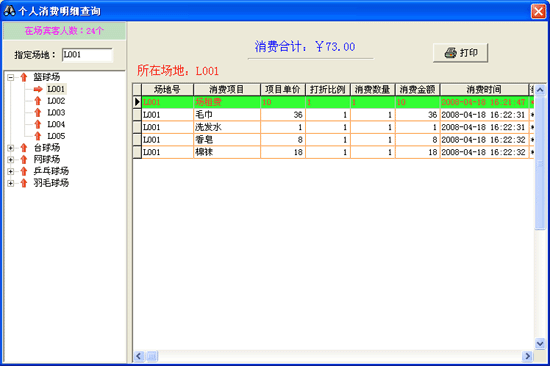
Task: Click the horizontal scrollbar left arrow
Action: coord(139,357)
